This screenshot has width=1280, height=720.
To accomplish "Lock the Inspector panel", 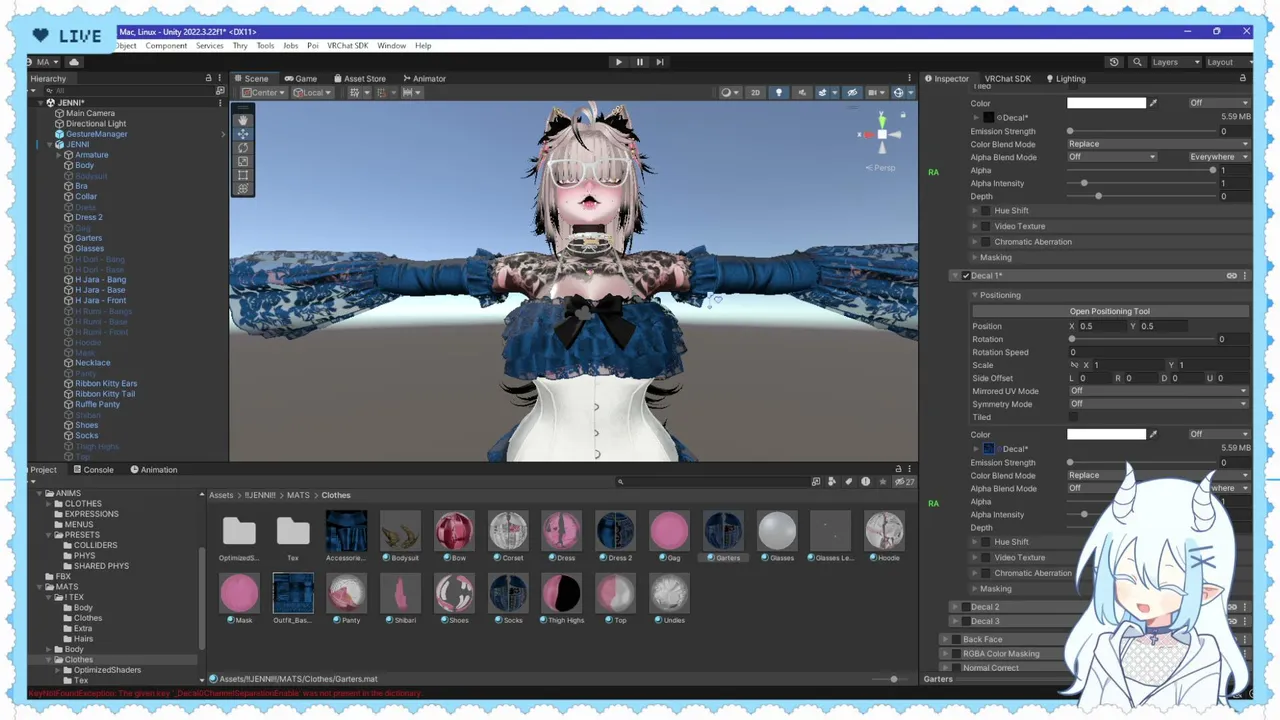I will 1243,79.
